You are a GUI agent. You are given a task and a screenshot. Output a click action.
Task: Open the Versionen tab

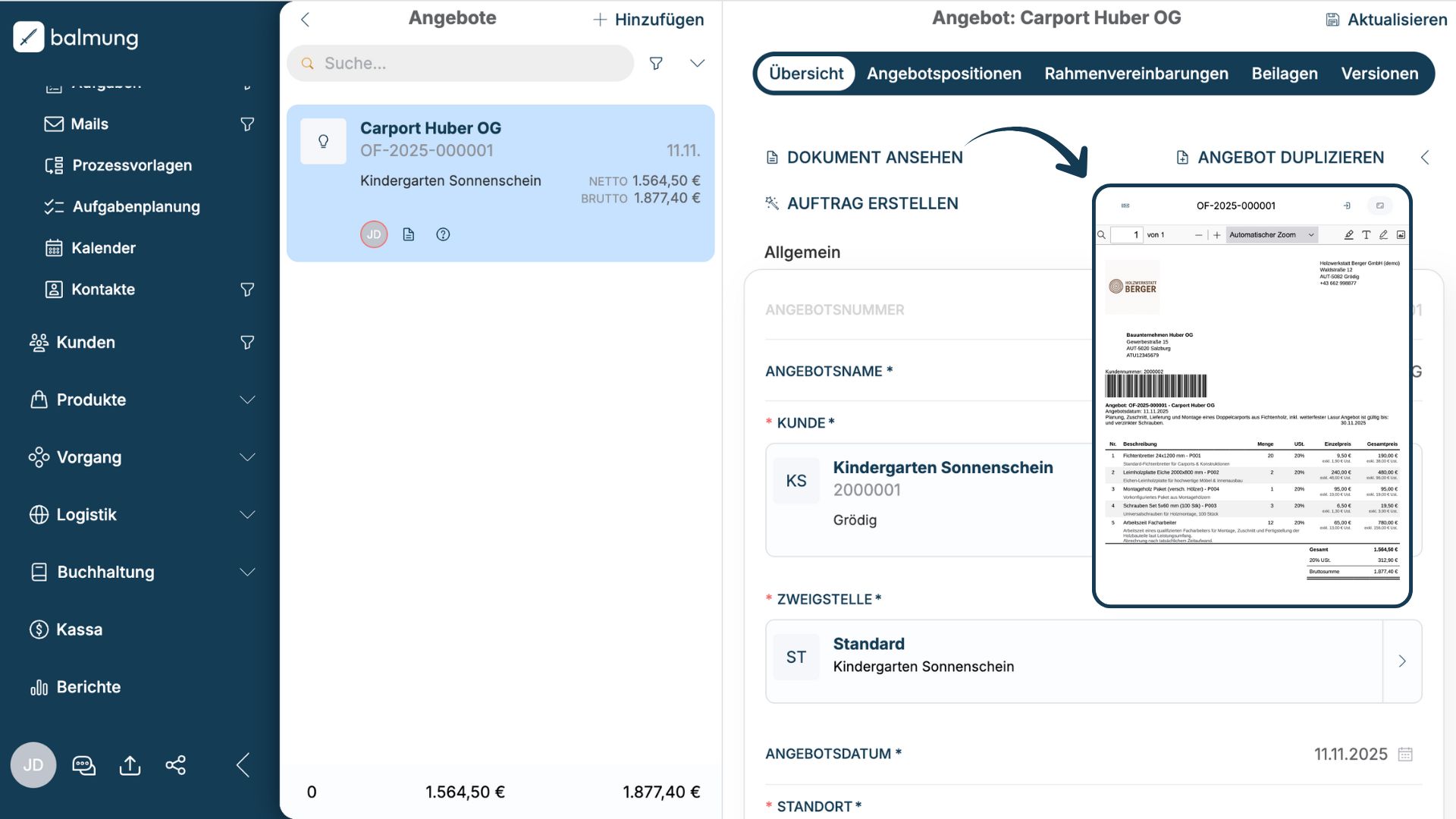1379,74
